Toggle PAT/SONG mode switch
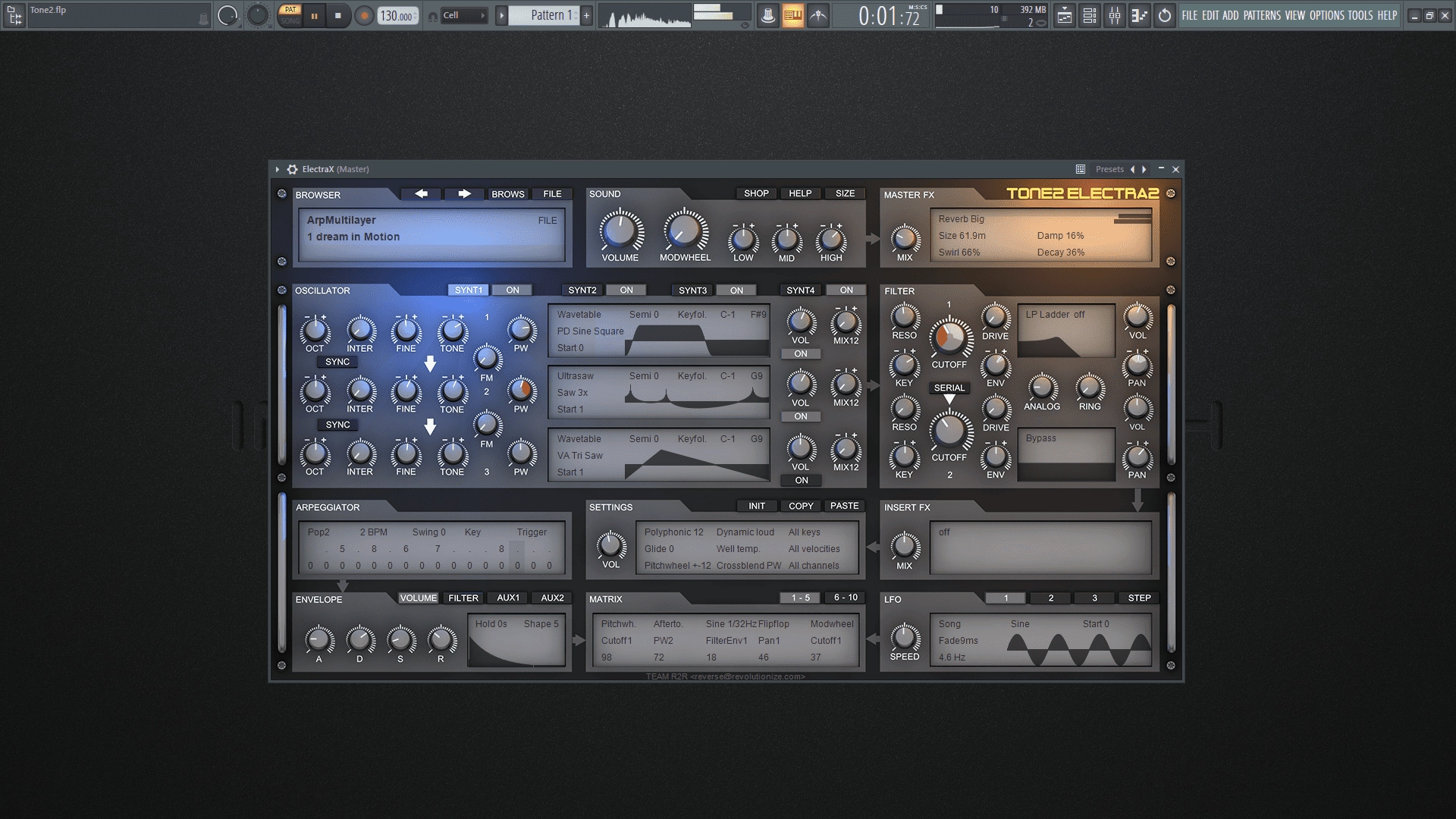The width and height of the screenshot is (1456, 819). coord(290,15)
